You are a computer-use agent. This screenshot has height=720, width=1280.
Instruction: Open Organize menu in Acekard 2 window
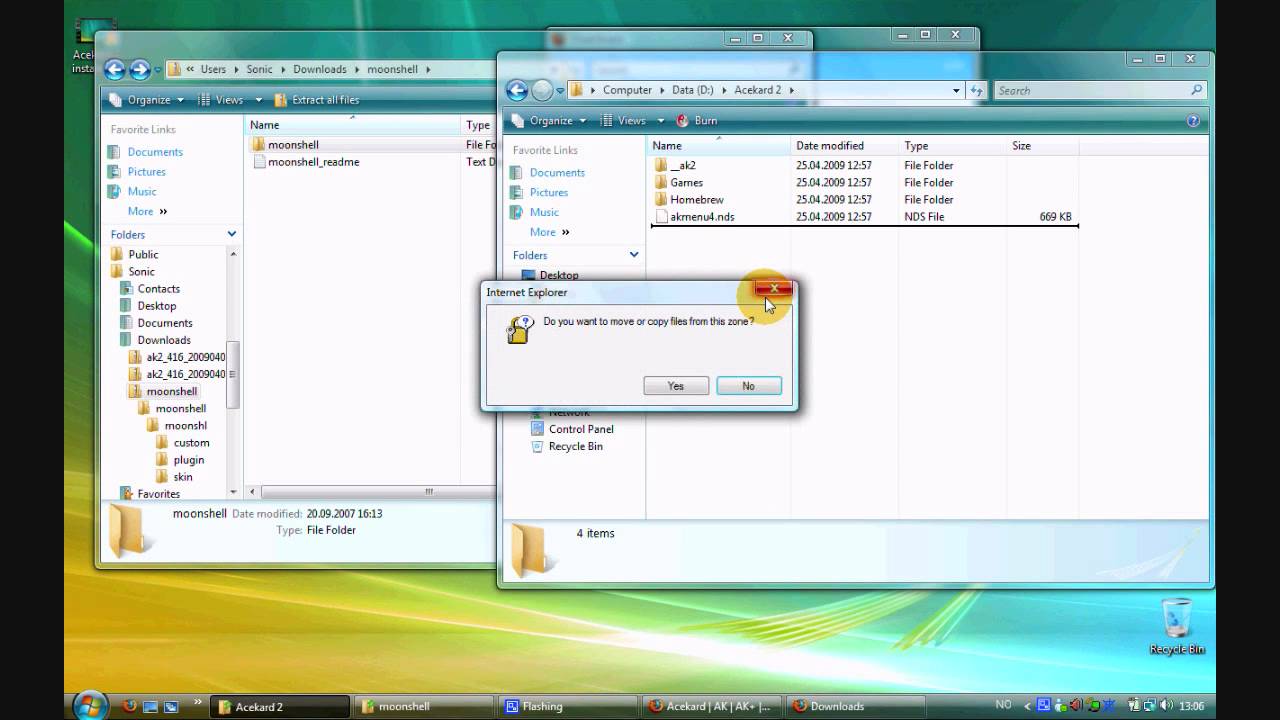point(549,121)
